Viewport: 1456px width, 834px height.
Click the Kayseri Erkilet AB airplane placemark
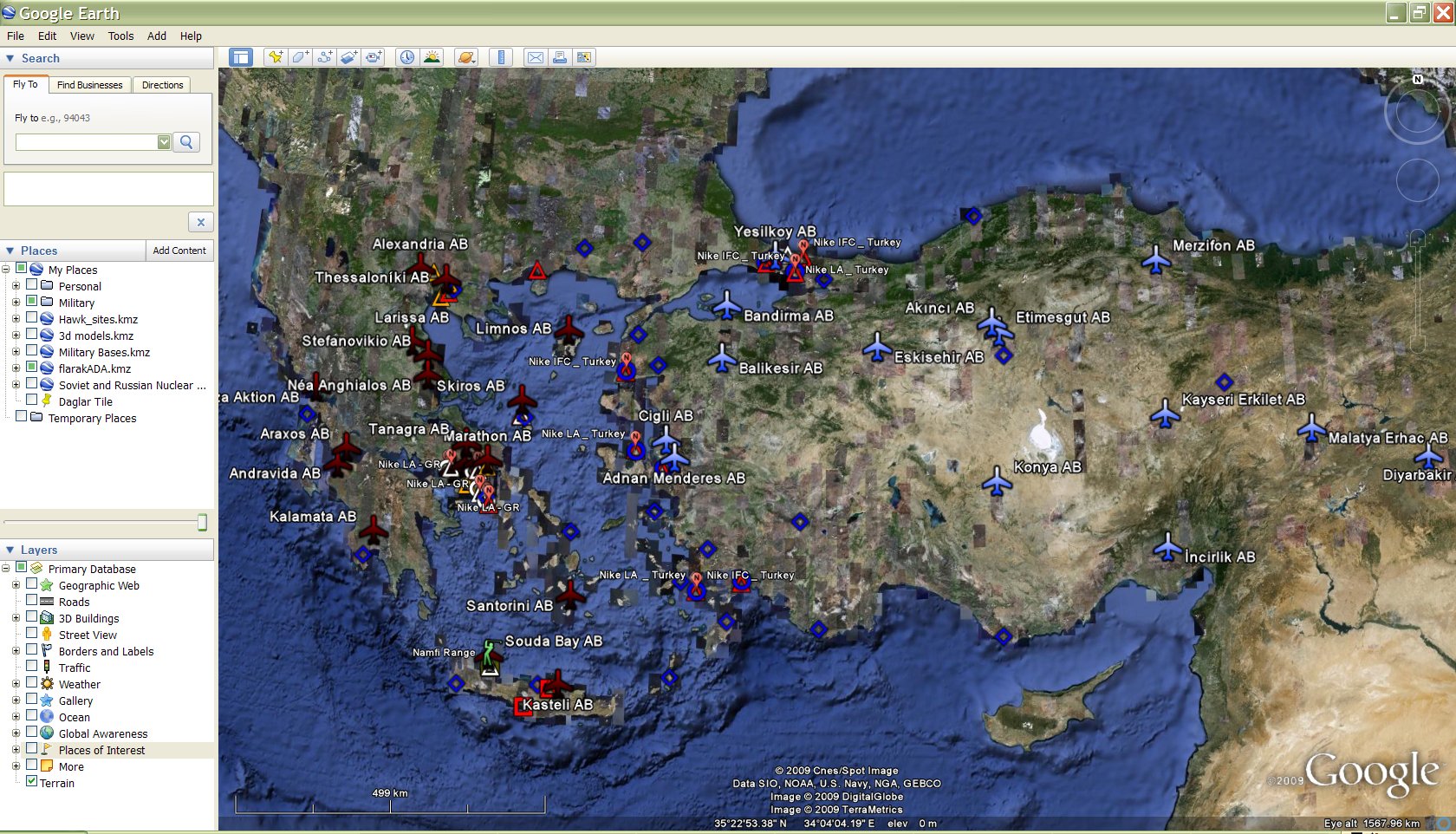point(1166,414)
